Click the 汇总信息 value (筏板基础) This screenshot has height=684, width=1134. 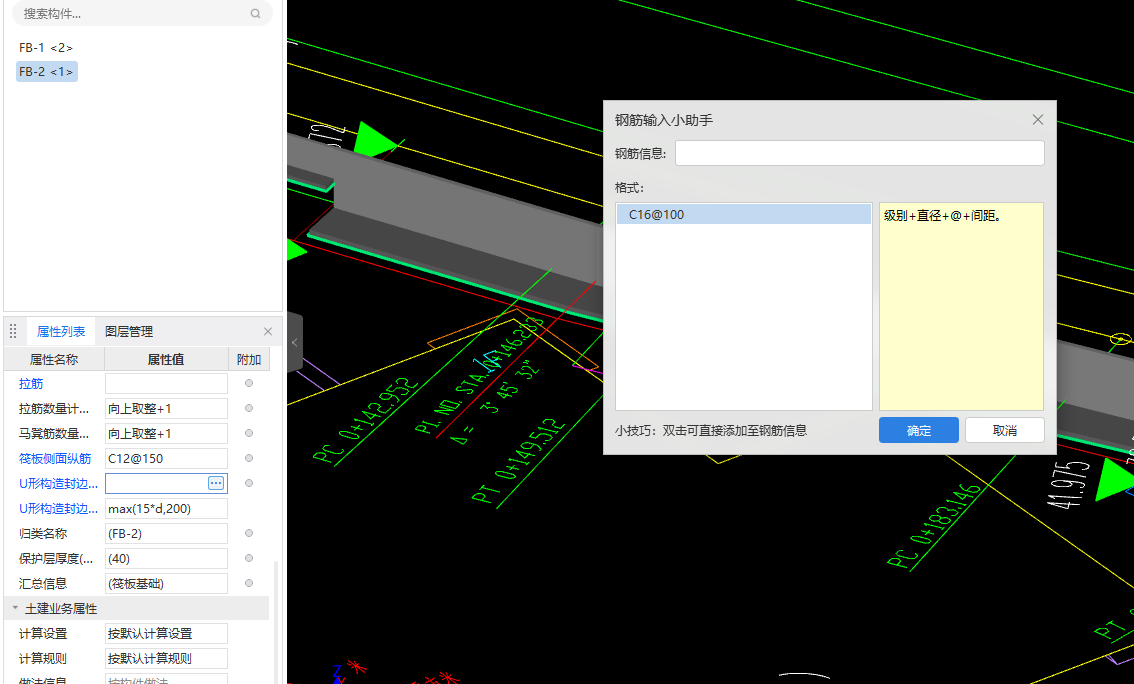click(x=166, y=583)
